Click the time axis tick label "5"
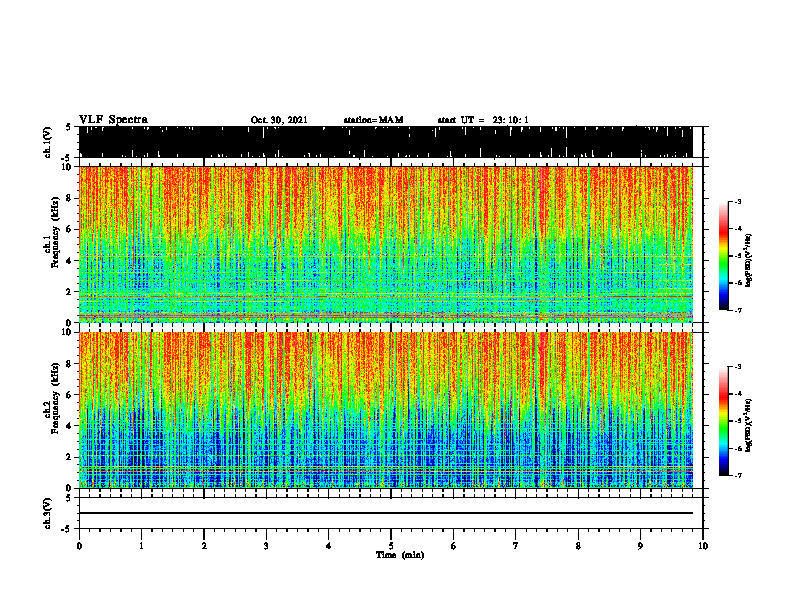The height and width of the screenshot is (612, 792). tap(391, 546)
